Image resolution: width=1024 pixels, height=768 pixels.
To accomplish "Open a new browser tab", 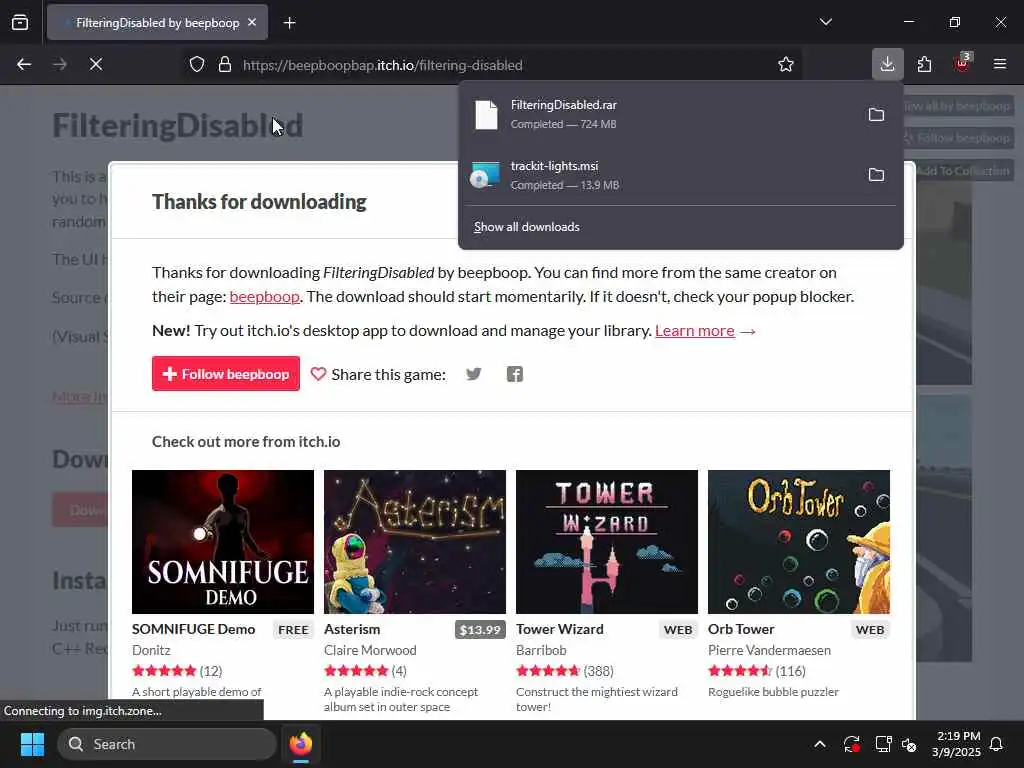I will (x=290, y=23).
